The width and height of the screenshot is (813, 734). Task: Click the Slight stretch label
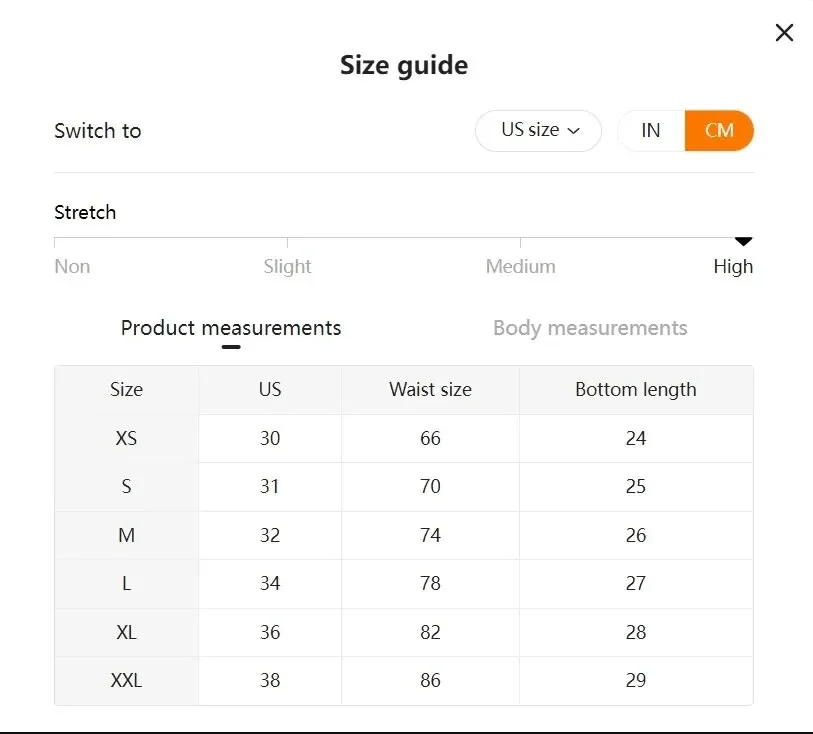click(x=287, y=266)
